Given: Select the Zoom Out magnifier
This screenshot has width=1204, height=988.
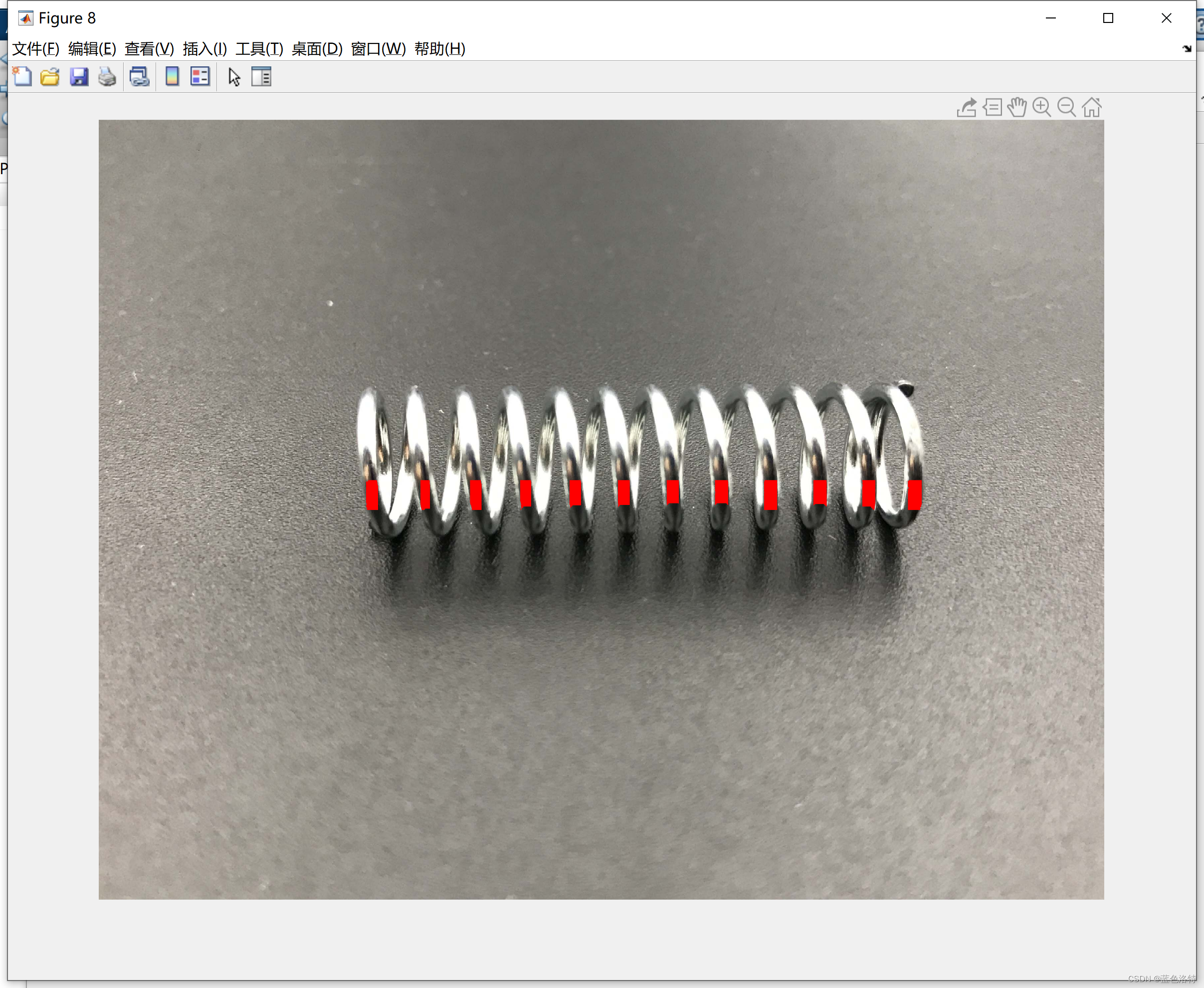Looking at the screenshot, I should 1067,107.
